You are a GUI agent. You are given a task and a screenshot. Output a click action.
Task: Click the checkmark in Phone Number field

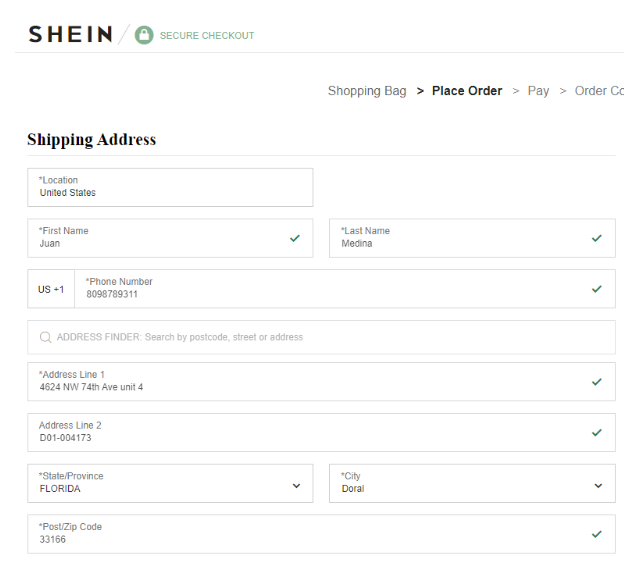(x=597, y=289)
